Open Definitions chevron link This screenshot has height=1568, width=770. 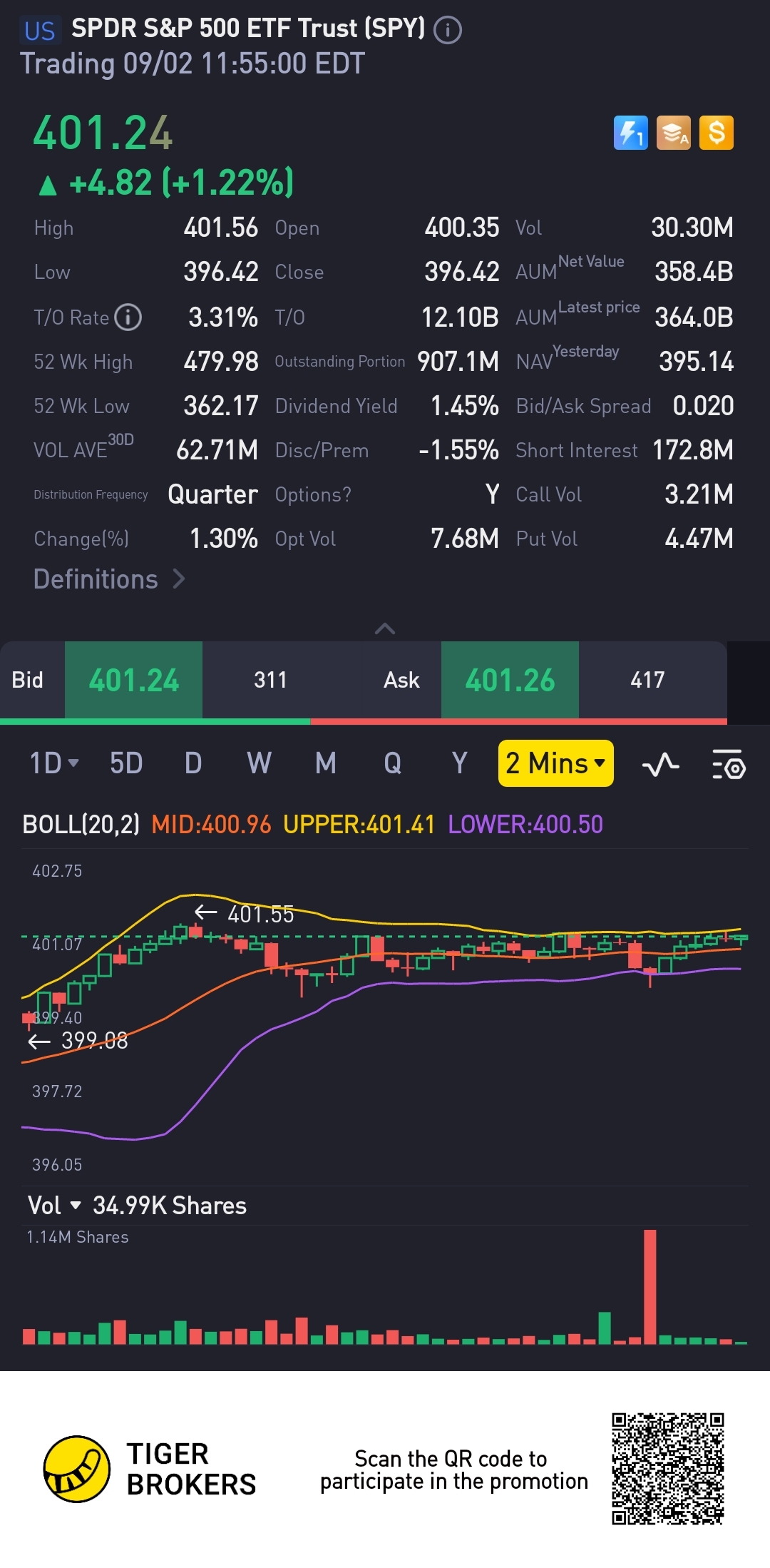109,579
